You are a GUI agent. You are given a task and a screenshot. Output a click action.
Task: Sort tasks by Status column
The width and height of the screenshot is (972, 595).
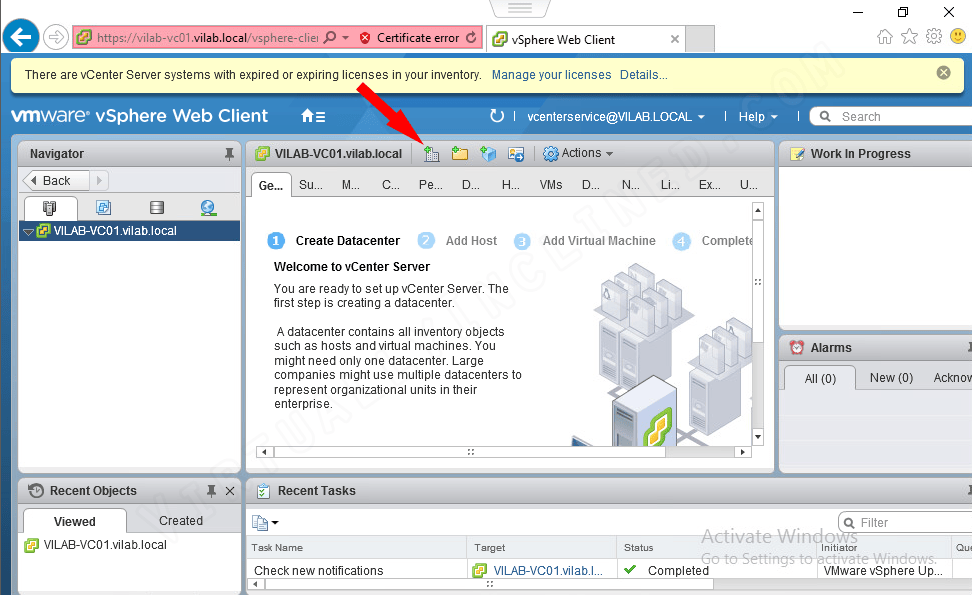click(717, 547)
